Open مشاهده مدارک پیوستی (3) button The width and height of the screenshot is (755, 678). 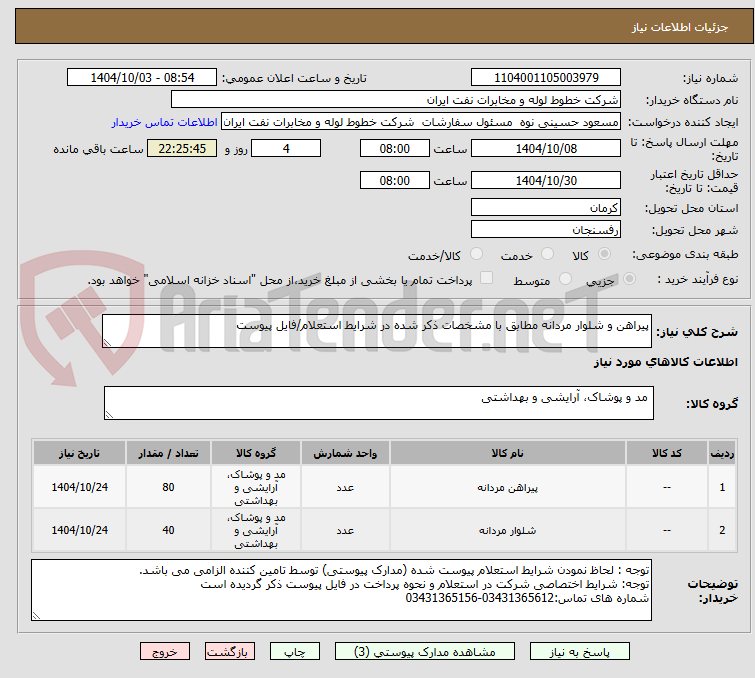tap(425, 652)
